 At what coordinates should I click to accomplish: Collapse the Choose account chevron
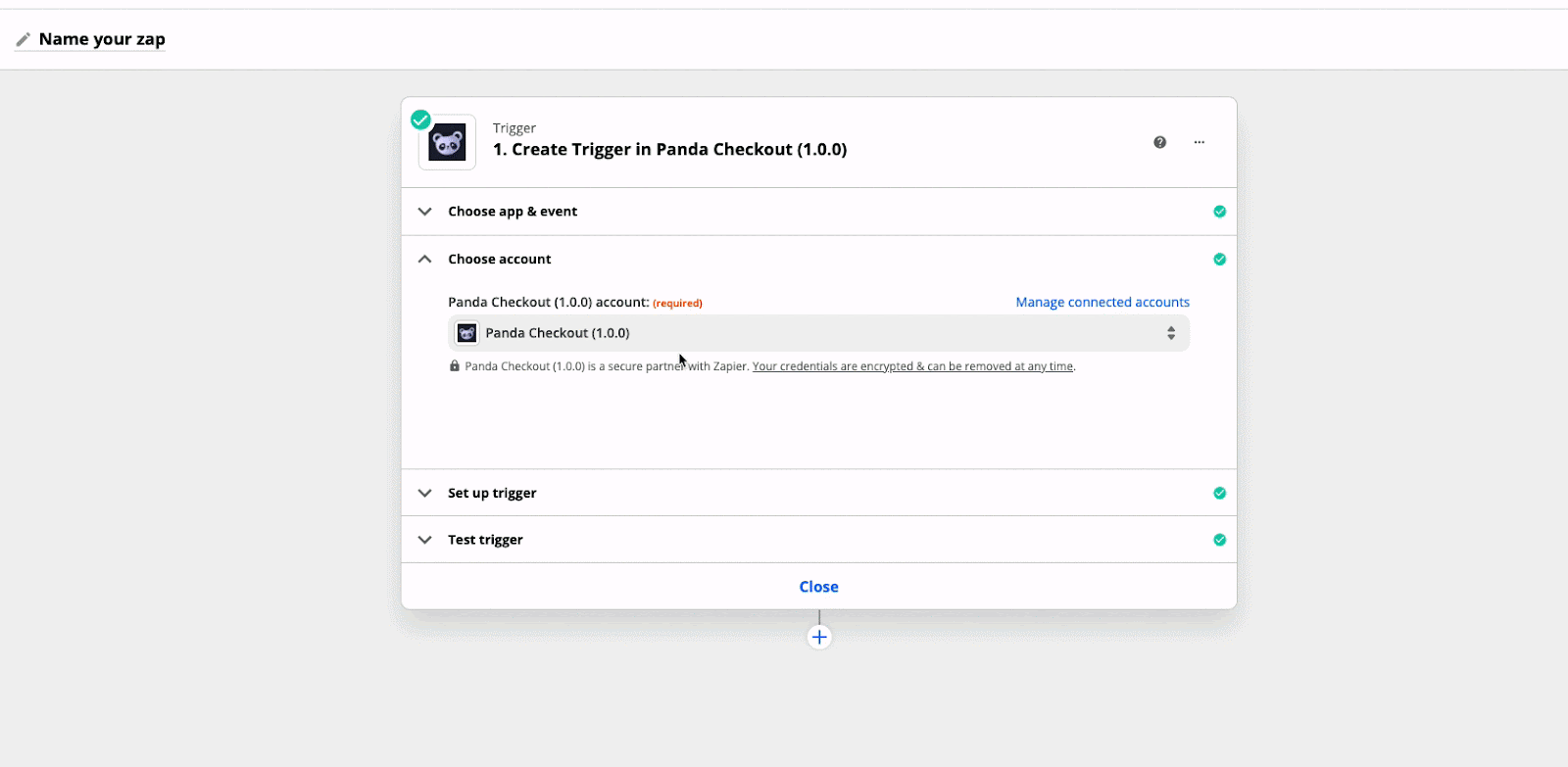point(424,260)
